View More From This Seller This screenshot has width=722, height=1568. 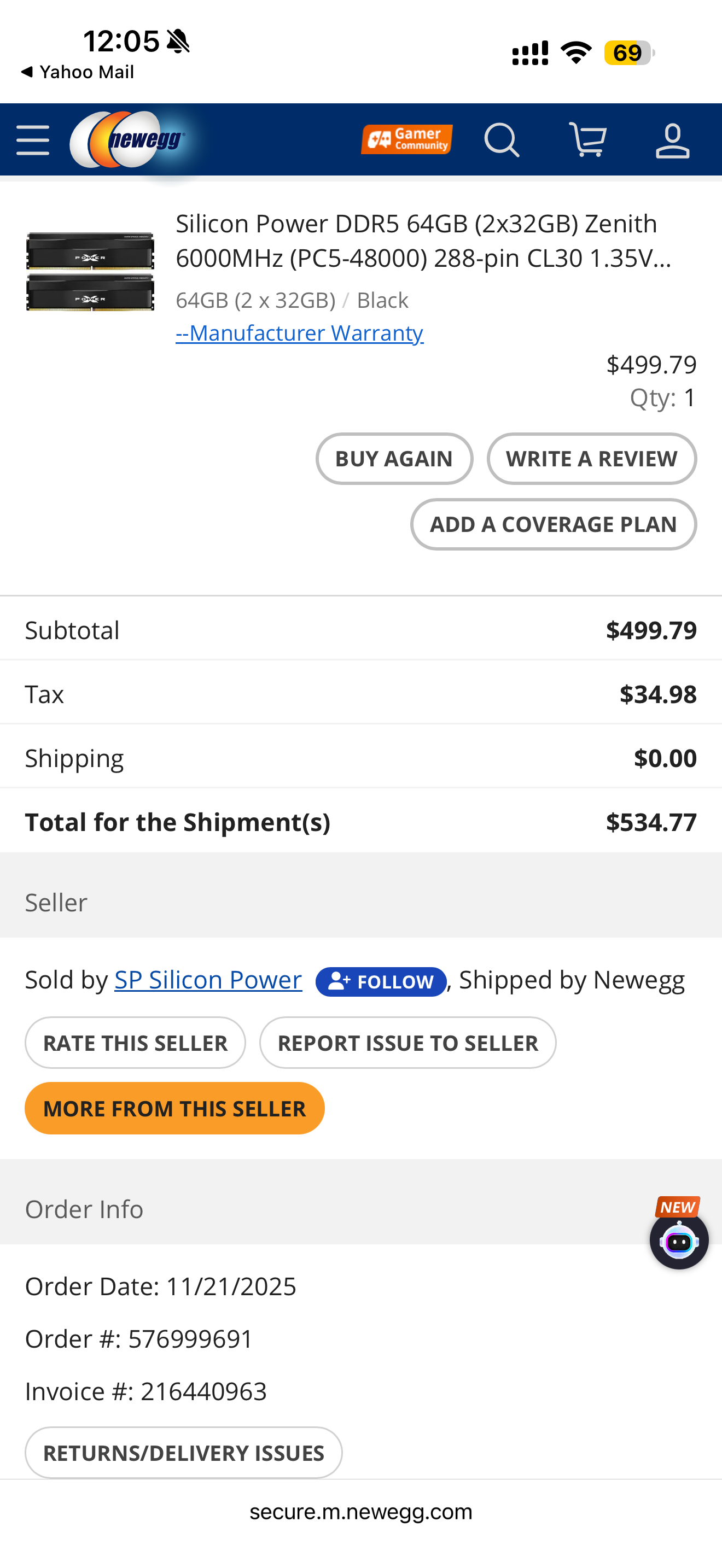pyautogui.click(x=174, y=1108)
